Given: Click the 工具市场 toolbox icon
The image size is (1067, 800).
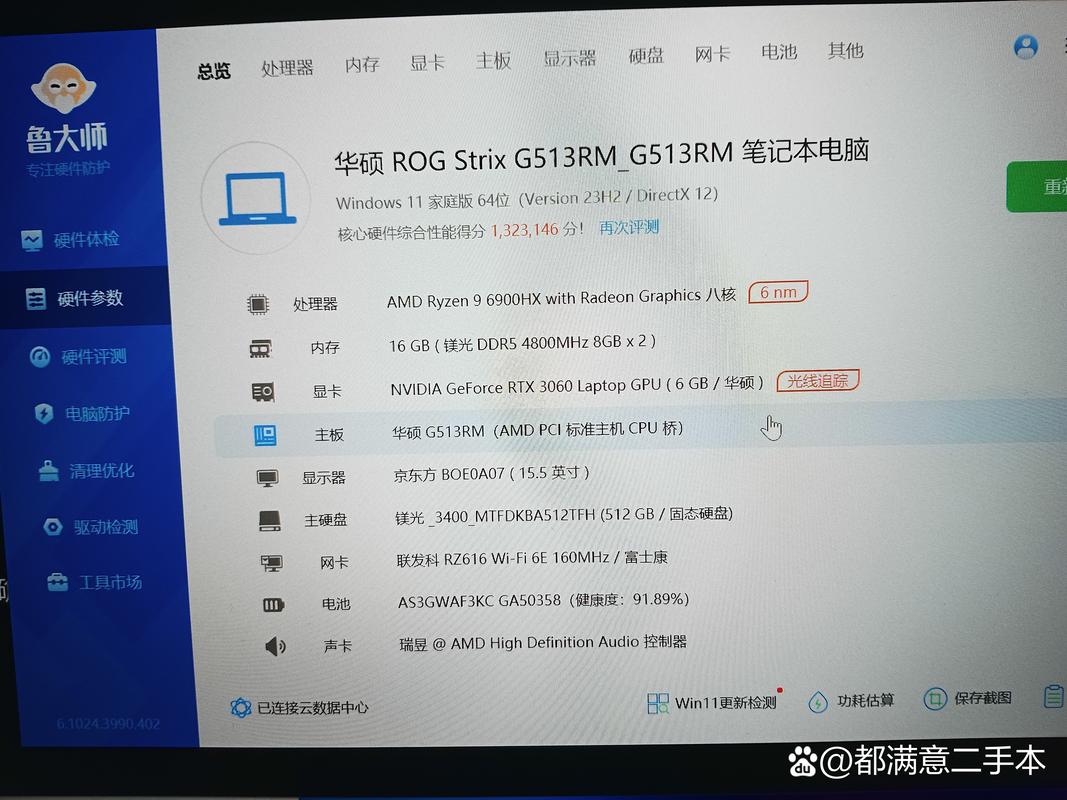Looking at the screenshot, I should coord(57,582).
